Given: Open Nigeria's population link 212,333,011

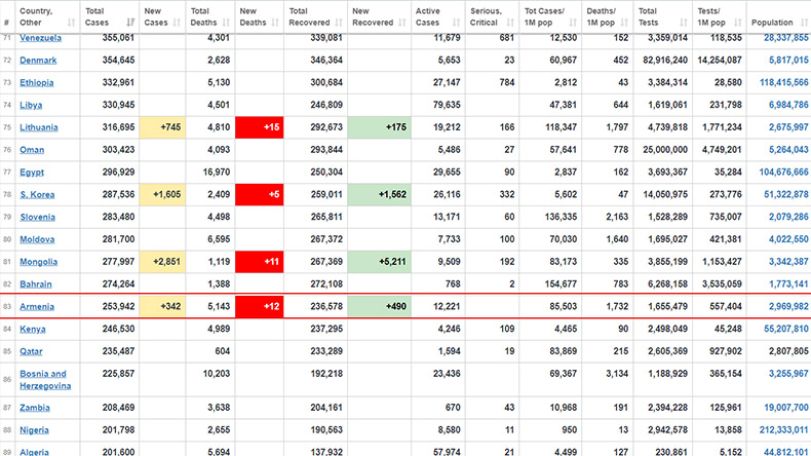Looking at the screenshot, I should pos(784,430).
